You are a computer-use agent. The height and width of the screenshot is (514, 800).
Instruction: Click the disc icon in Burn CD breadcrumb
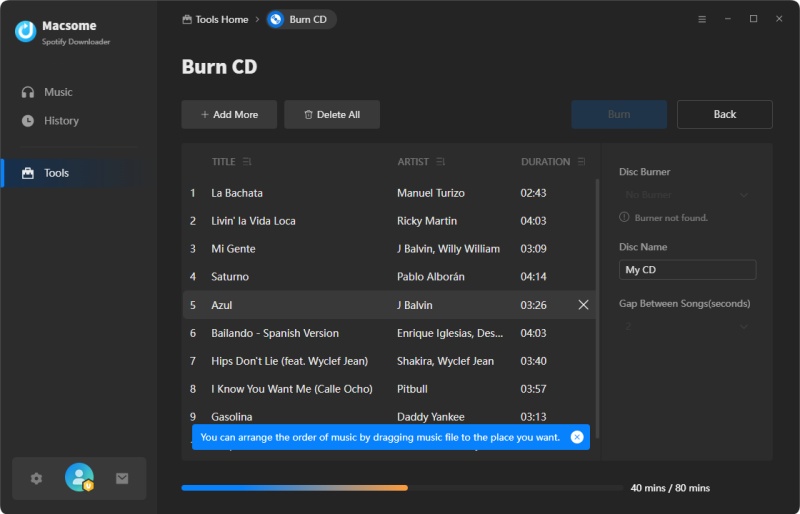tap(276, 19)
